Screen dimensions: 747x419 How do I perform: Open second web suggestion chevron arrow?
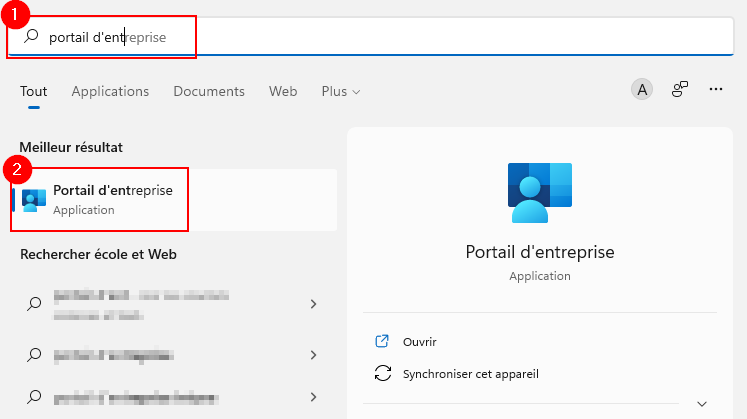click(x=313, y=355)
